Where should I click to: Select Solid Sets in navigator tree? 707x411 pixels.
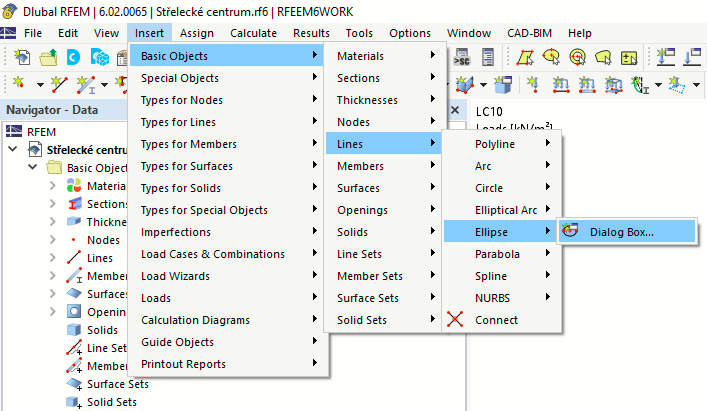point(111,402)
